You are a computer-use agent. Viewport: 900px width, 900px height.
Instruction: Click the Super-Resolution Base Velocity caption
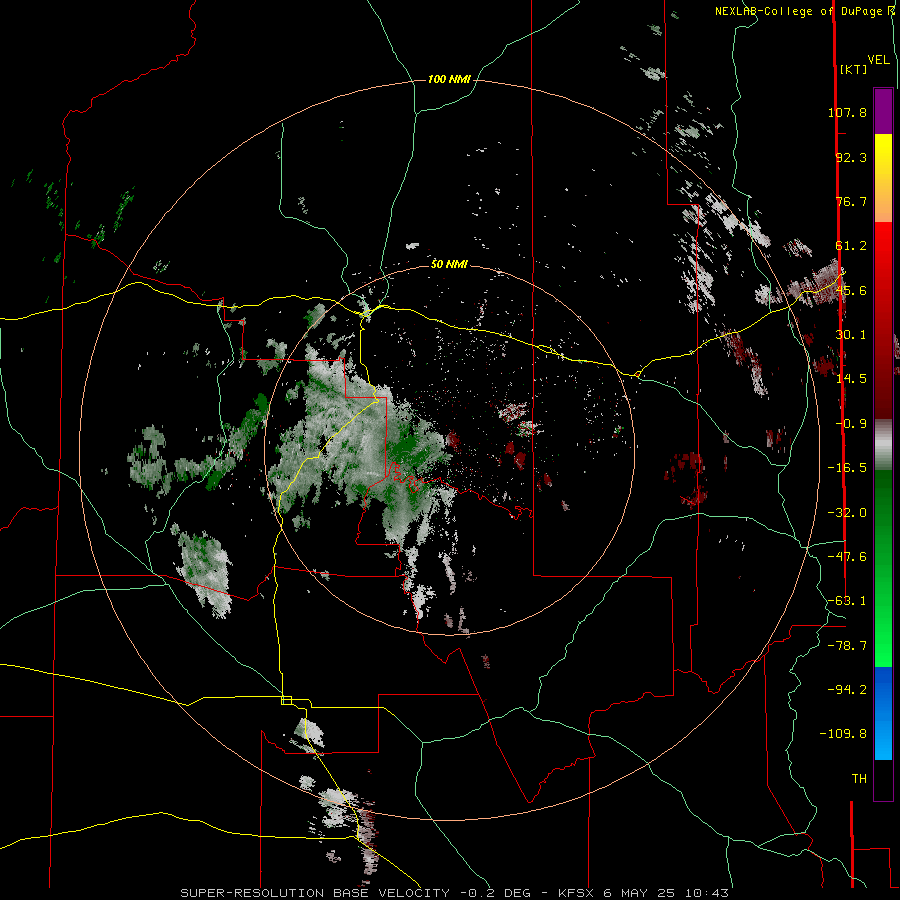point(454,893)
